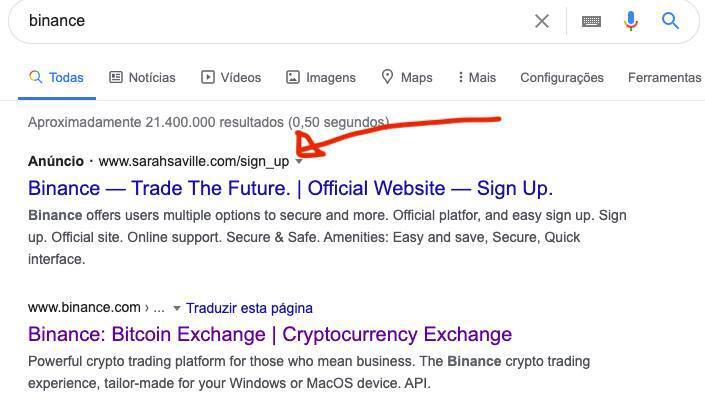The height and width of the screenshot is (415, 705).
Task: Open the Configurações menu
Action: click(x=562, y=77)
